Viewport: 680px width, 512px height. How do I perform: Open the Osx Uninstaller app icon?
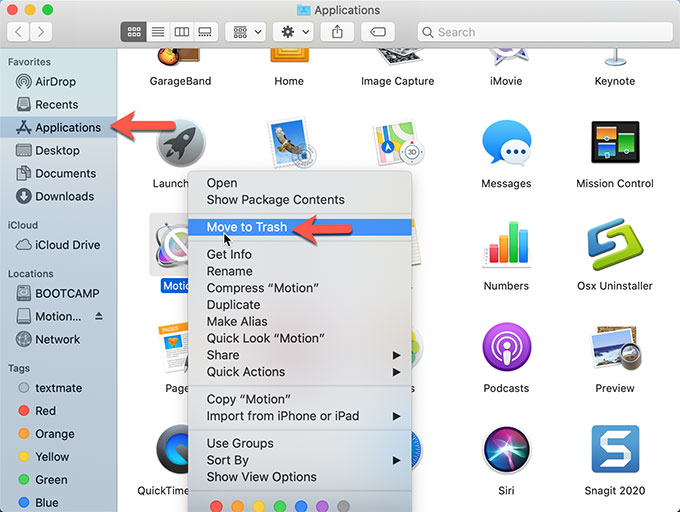[x=614, y=248]
